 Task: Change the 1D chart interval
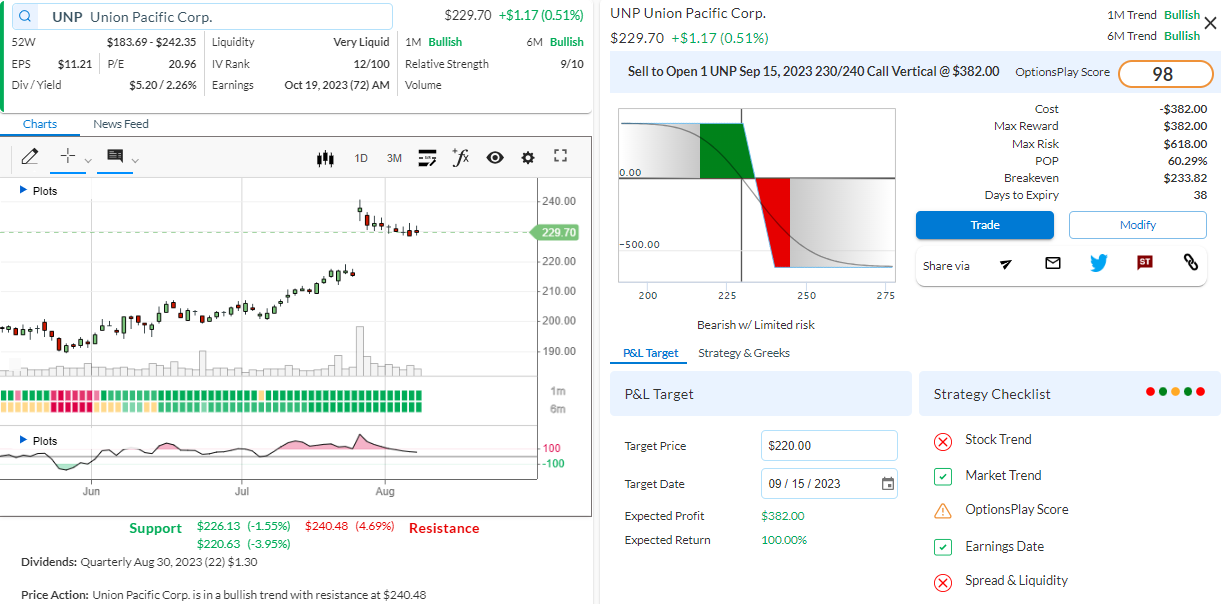(x=361, y=158)
